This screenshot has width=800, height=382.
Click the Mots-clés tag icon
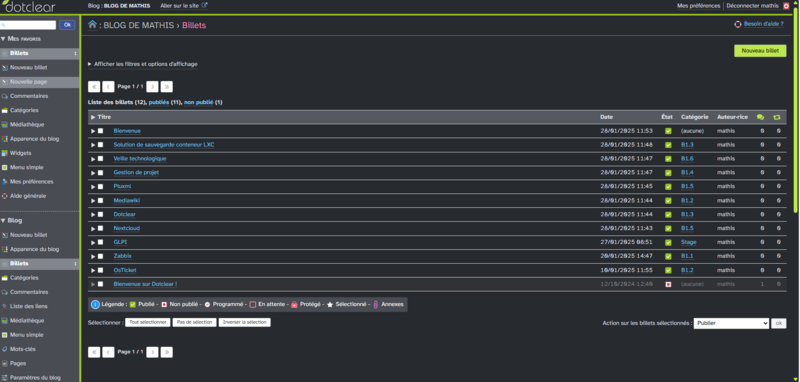[5, 349]
